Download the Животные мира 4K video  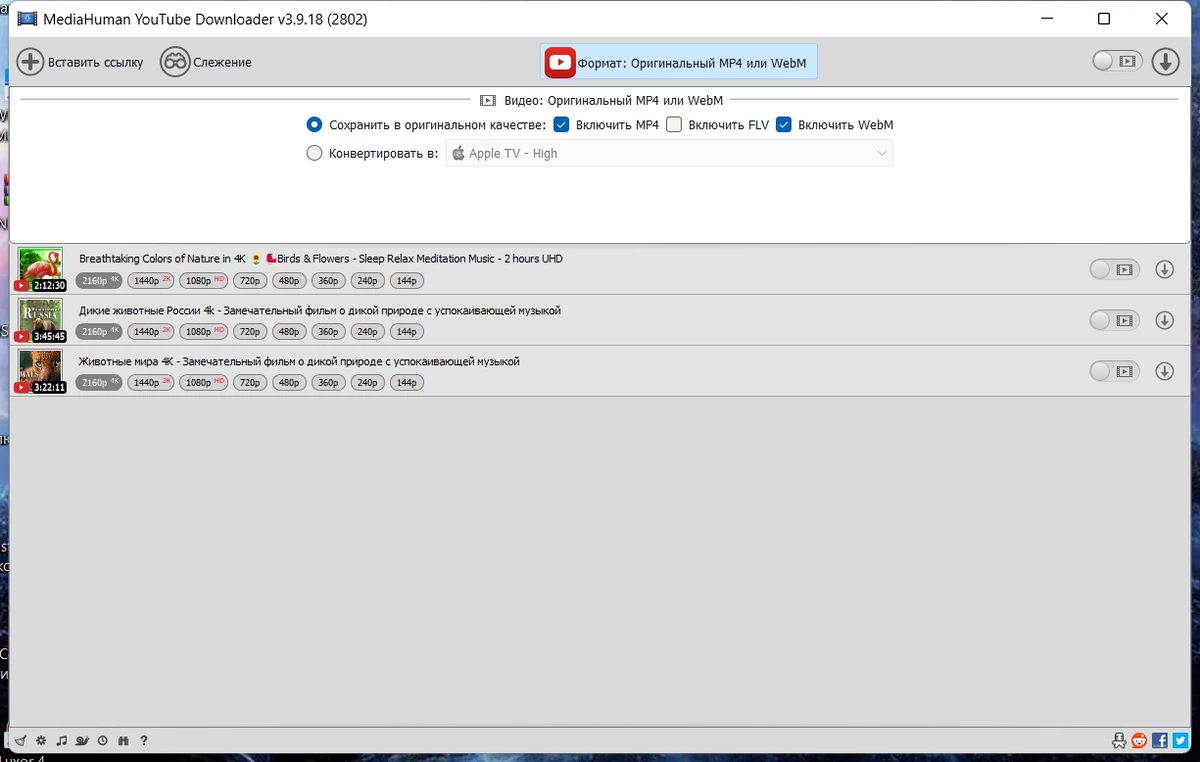pos(1164,371)
